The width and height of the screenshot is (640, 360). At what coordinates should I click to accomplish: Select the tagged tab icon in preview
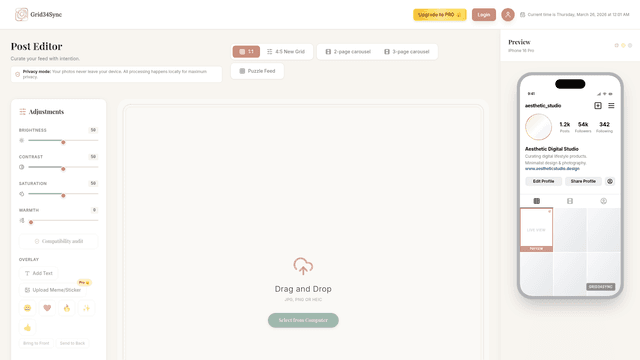tap(603, 201)
